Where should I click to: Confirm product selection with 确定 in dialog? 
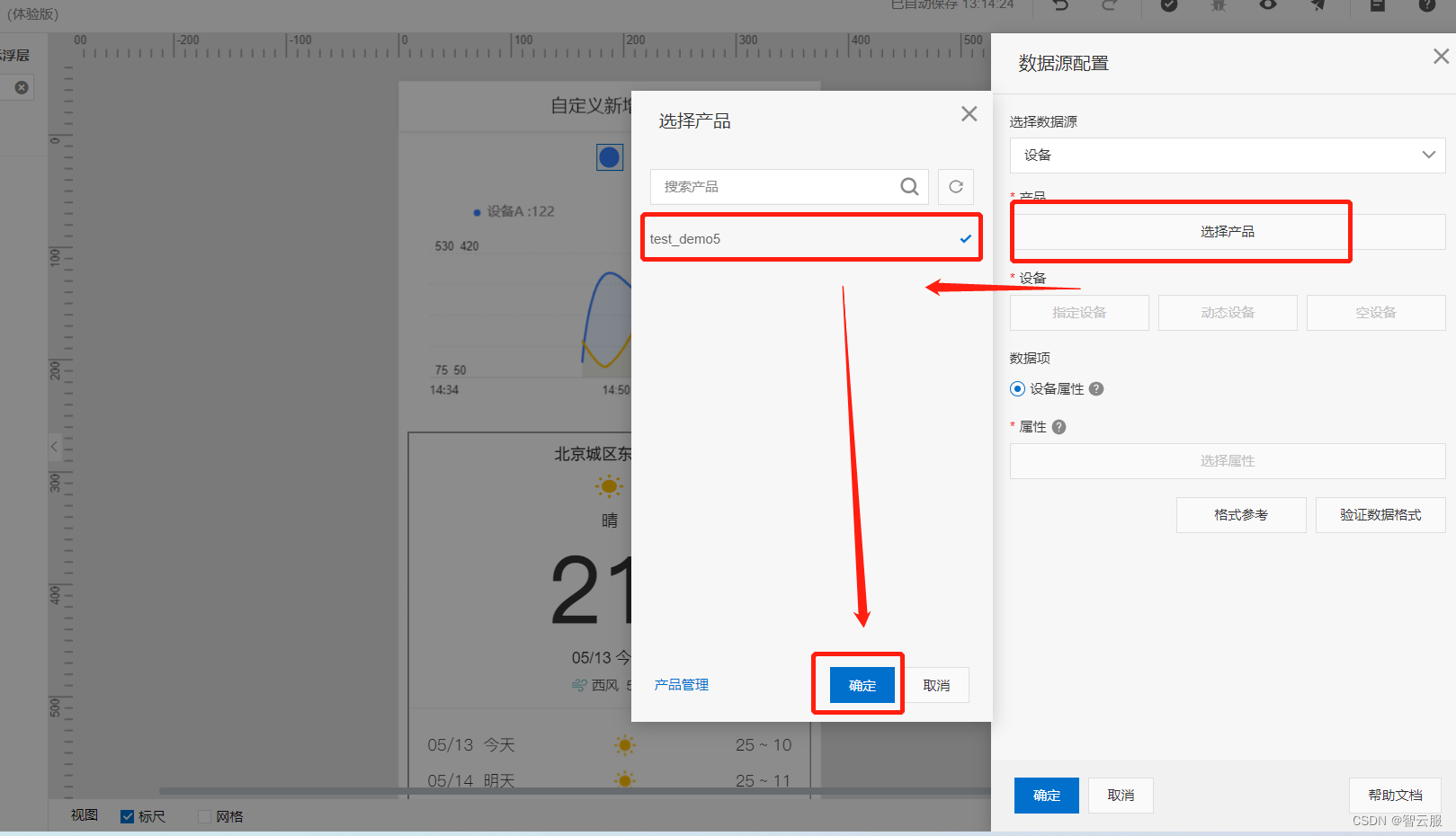pos(862,685)
